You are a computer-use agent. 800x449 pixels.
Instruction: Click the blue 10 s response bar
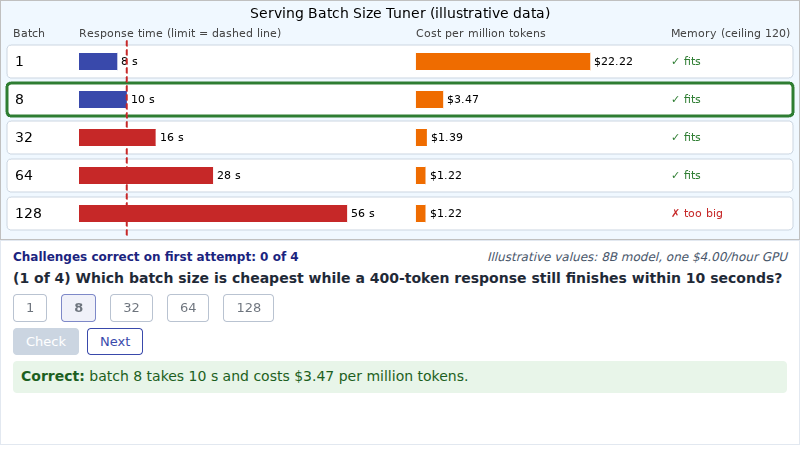103,99
